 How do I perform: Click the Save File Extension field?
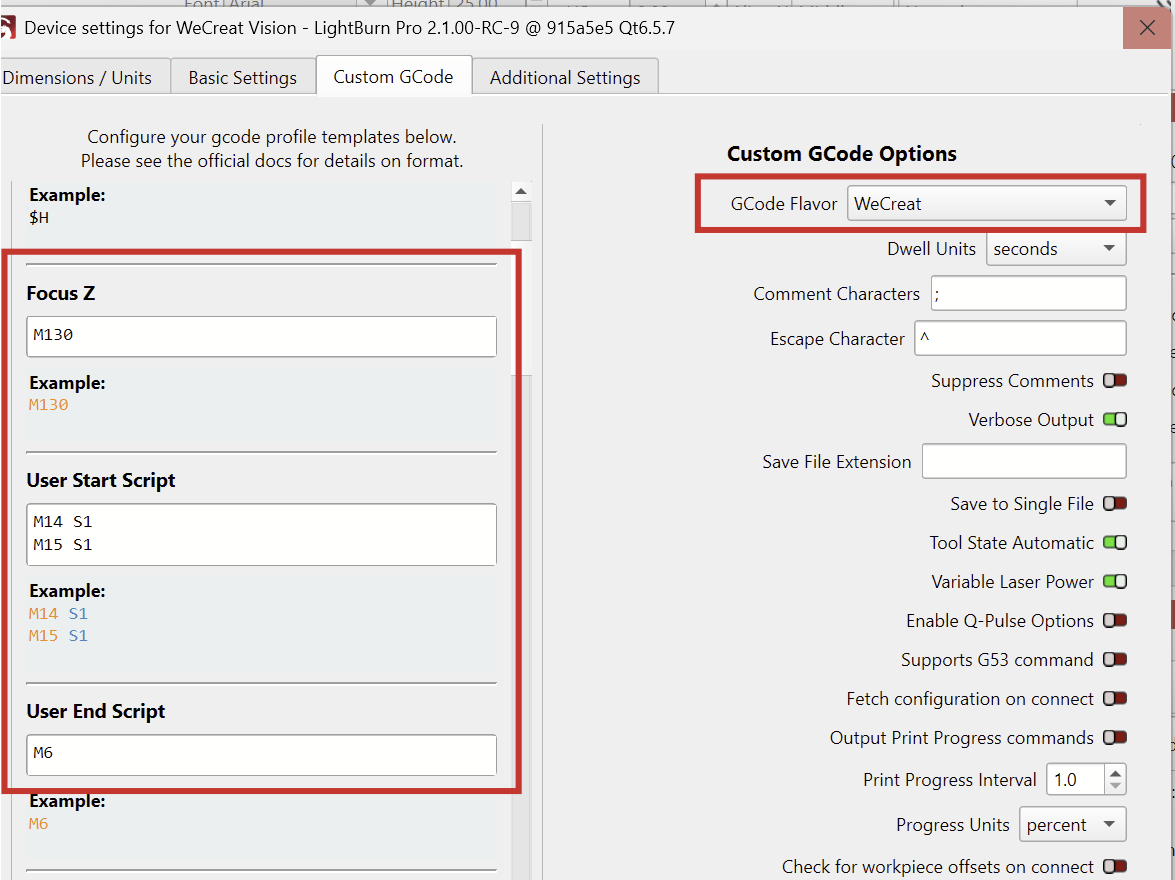tap(1023, 462)
